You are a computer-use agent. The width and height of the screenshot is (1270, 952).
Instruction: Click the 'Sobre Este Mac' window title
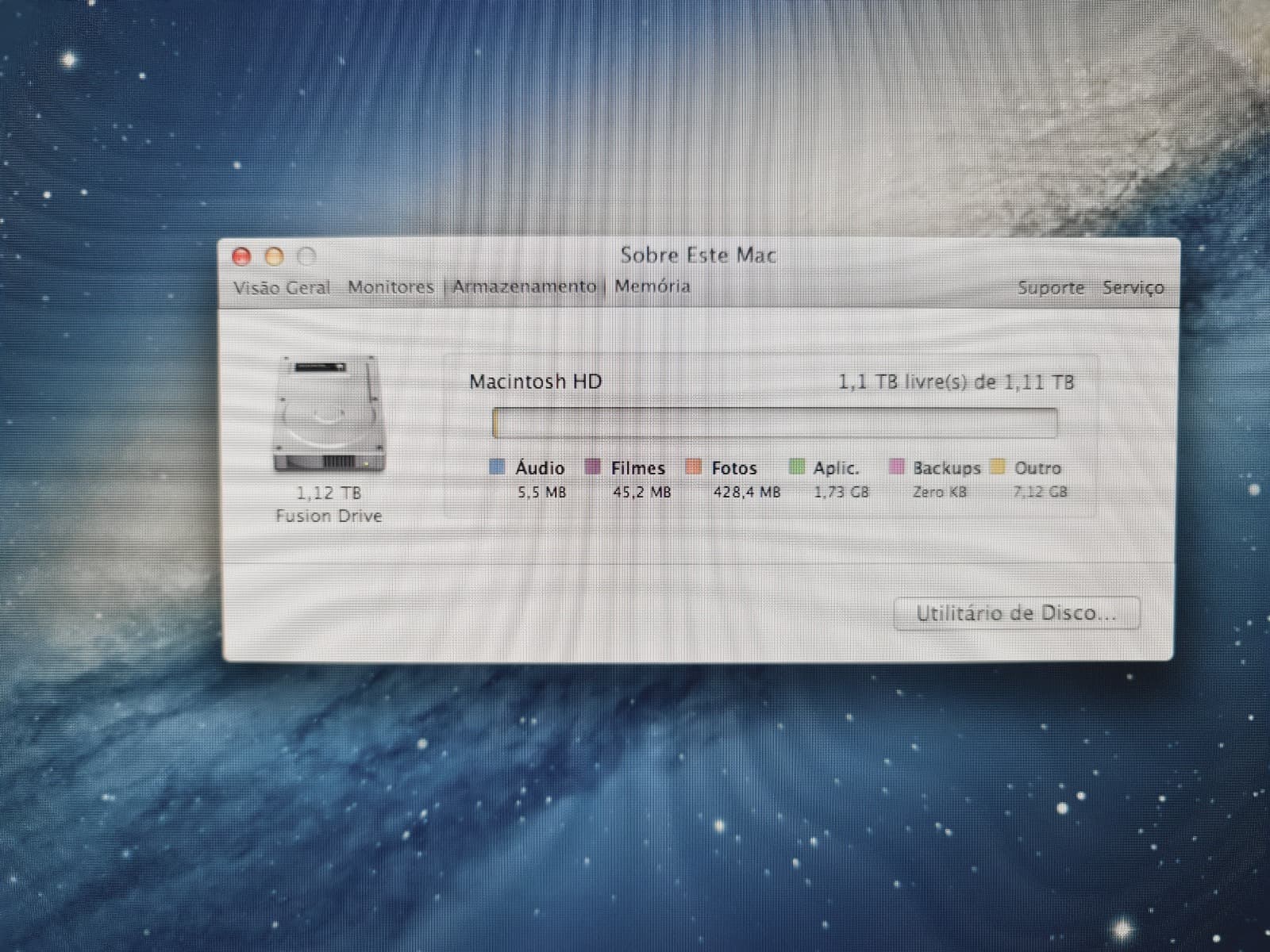click(698, 255)
